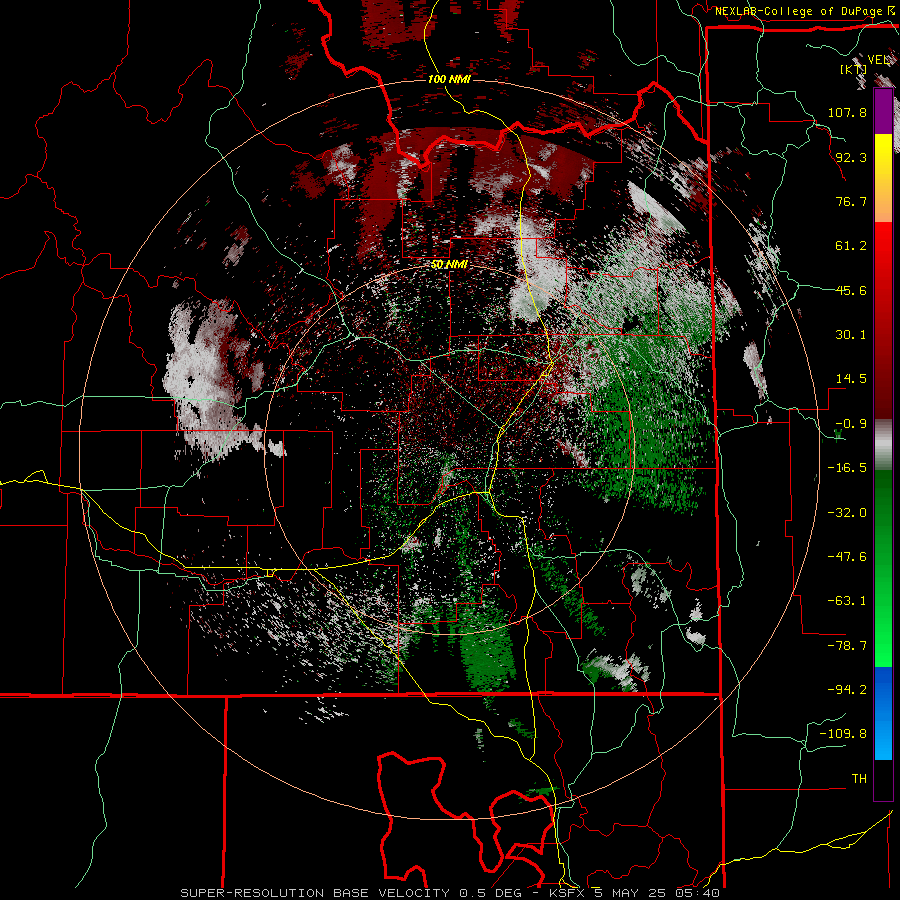Pick the gray near-zero segment of velocity scale

883,443
